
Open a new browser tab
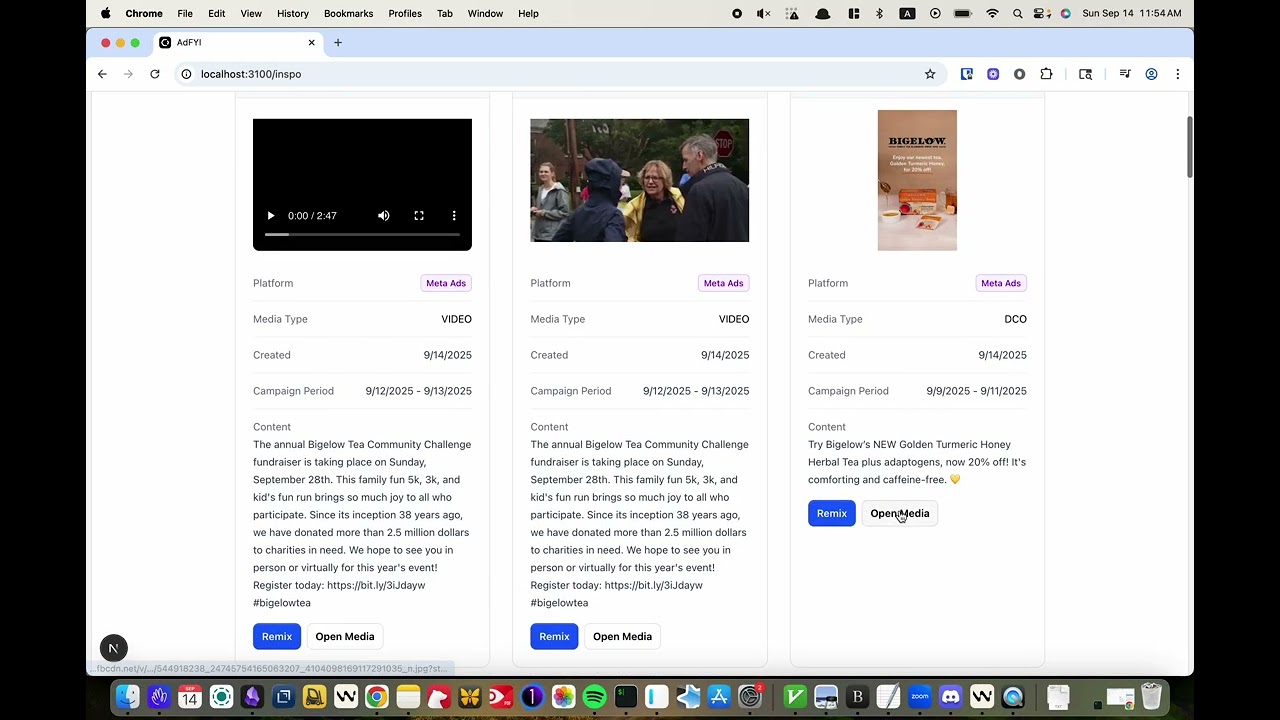point(338,42)
